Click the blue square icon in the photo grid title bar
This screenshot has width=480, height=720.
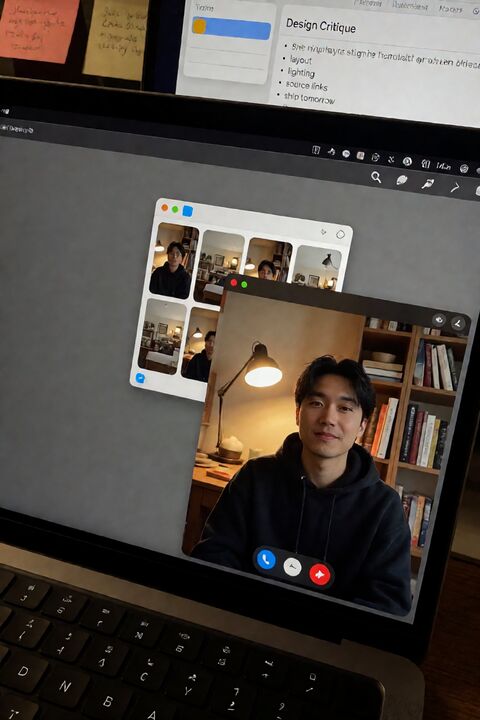coord(187,211)
